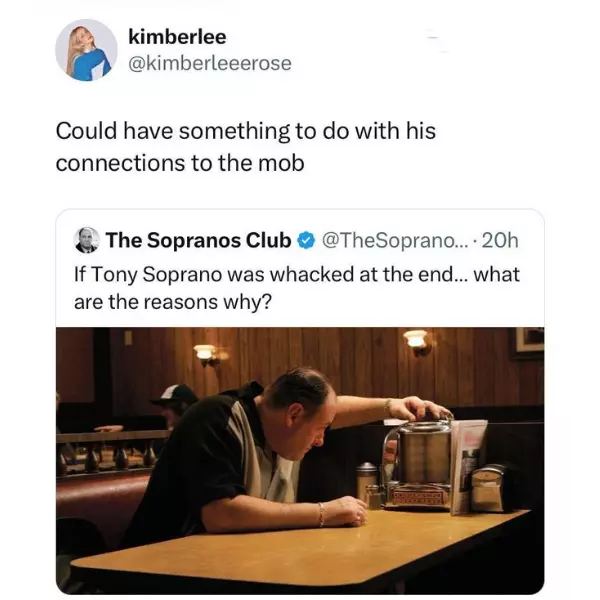This screenshot has width=600, height=600.
Task: Open kimberlee's profile picture
Action: point(86,49)
